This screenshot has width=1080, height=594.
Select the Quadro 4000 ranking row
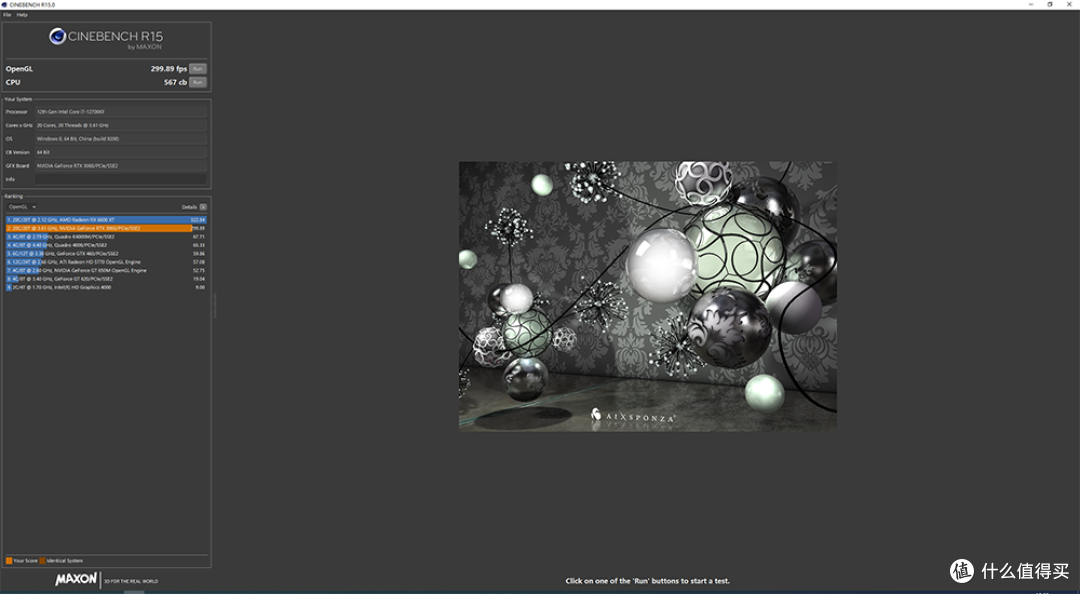[x=106, y=245]
